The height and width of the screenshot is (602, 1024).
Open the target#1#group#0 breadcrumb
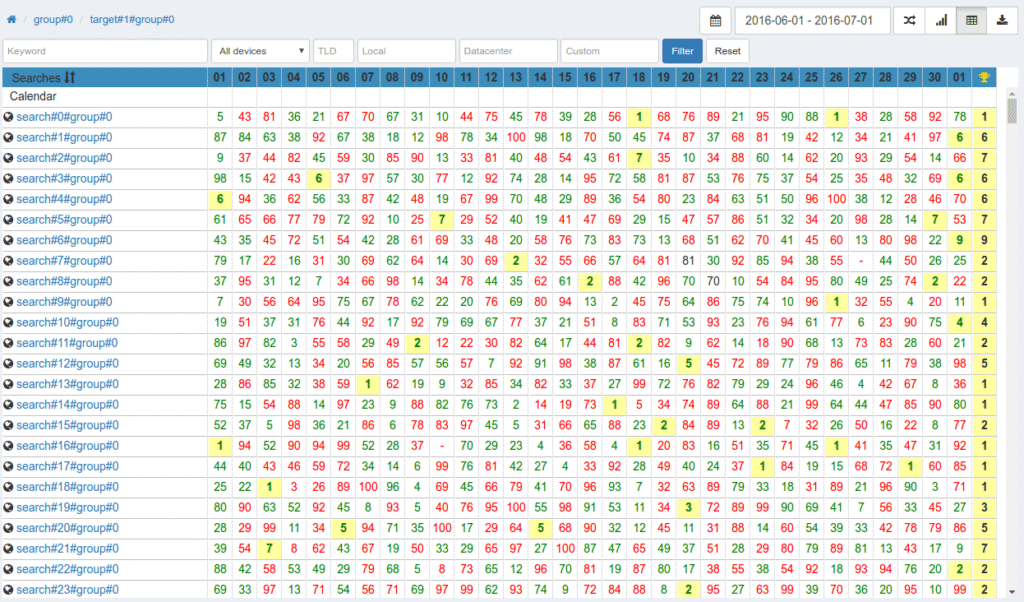pos(132,19)
